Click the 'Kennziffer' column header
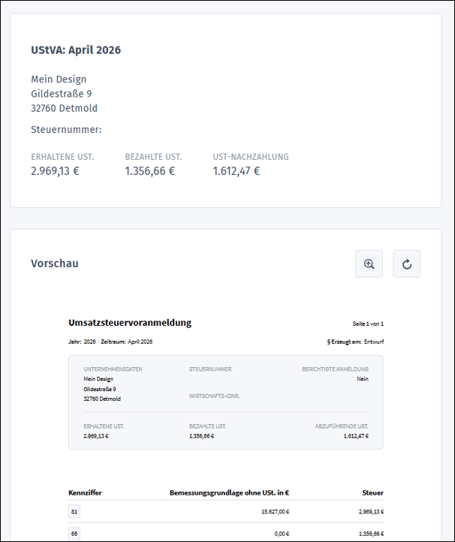 (85, 493)
